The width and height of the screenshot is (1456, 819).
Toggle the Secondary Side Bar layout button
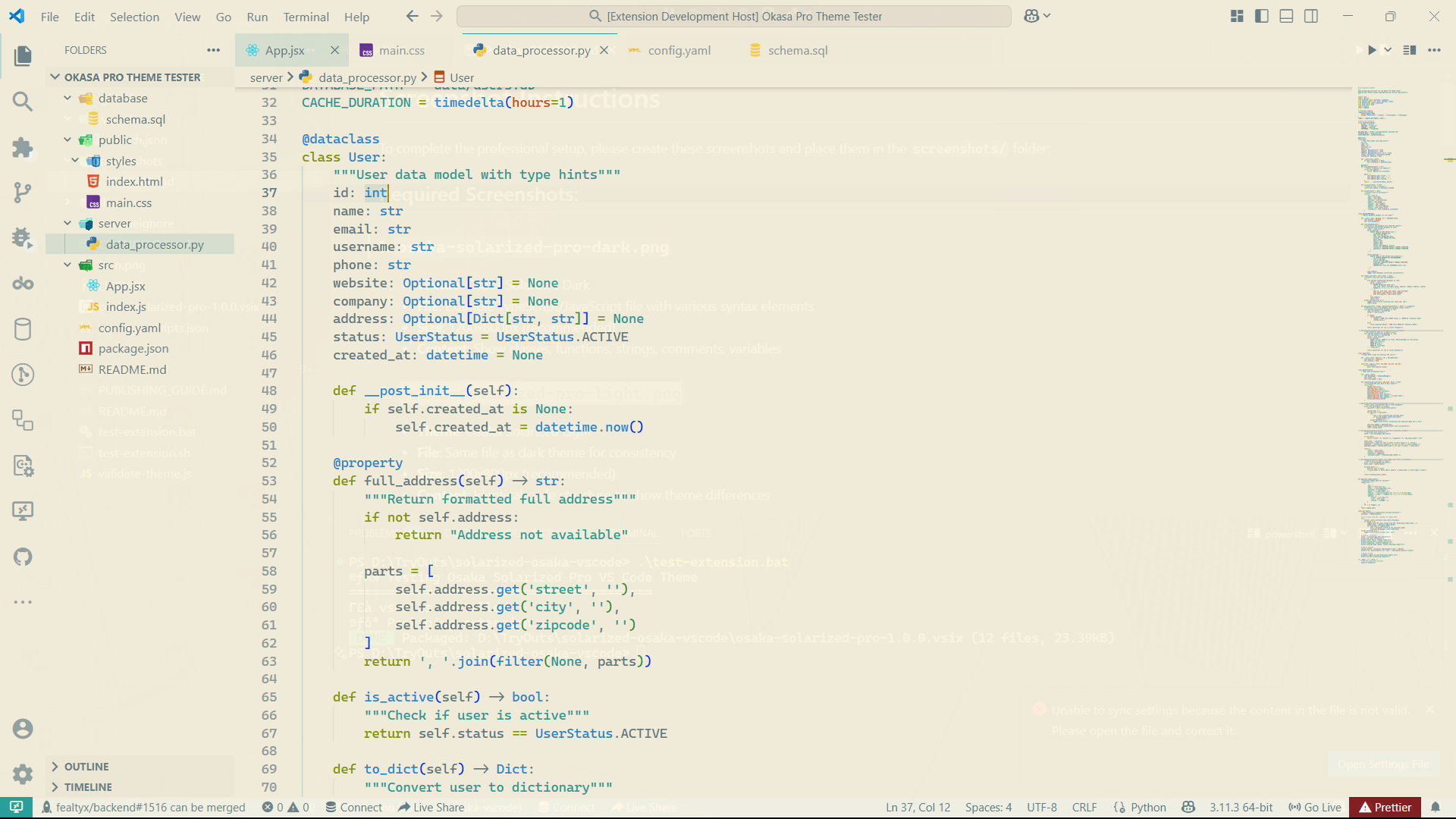tap(1311, 16)
